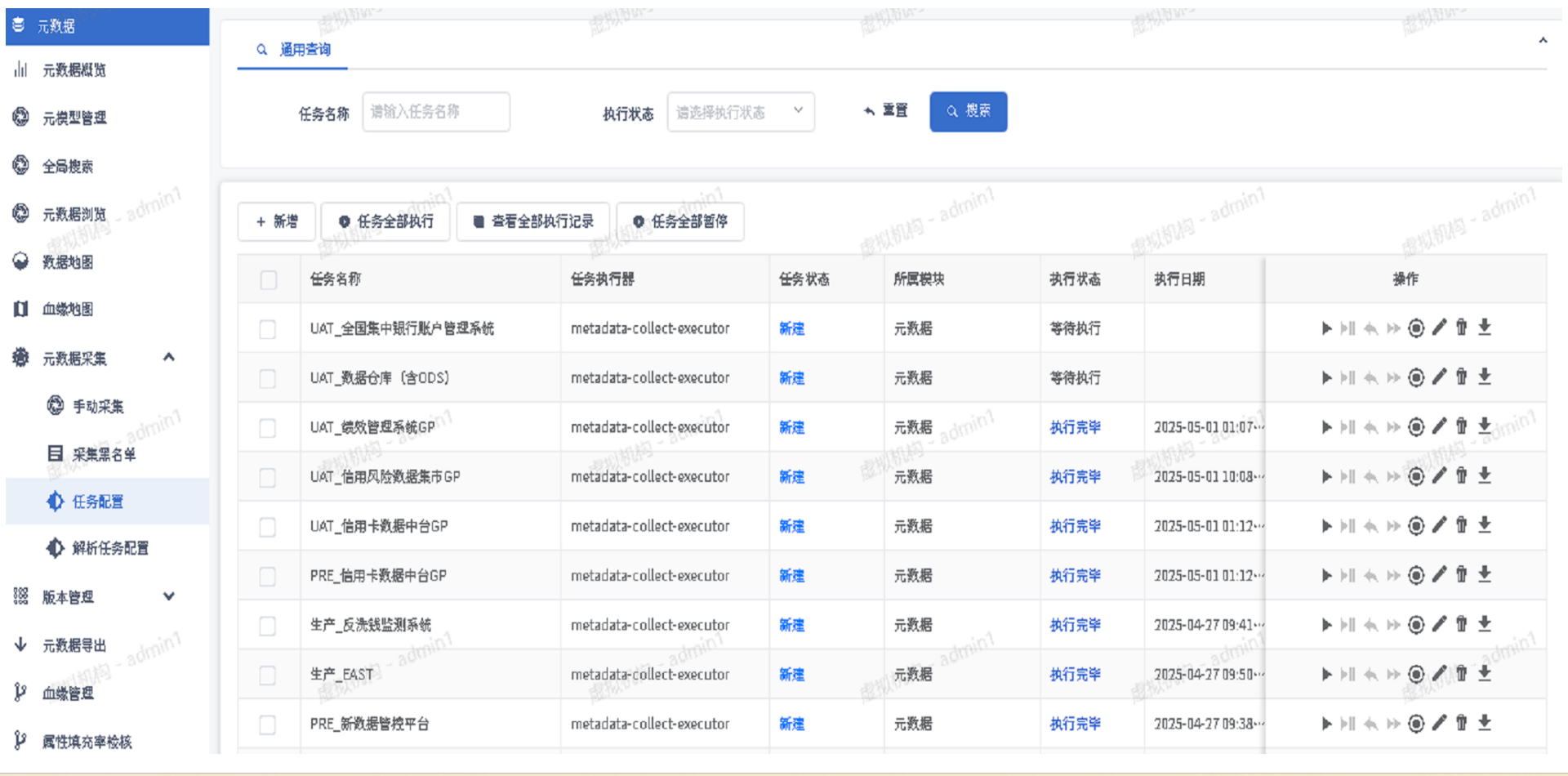This screenshot has width=1568, height=776.
Task: Open 元数据导出 in the sidebar
Action: click(74, 646)
